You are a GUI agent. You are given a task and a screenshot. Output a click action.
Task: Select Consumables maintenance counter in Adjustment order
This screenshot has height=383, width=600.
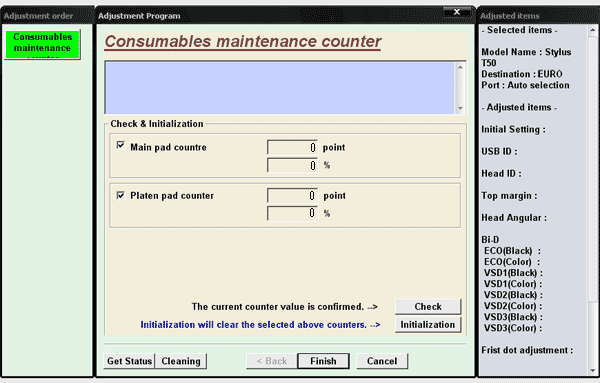(x=42, y=44)
